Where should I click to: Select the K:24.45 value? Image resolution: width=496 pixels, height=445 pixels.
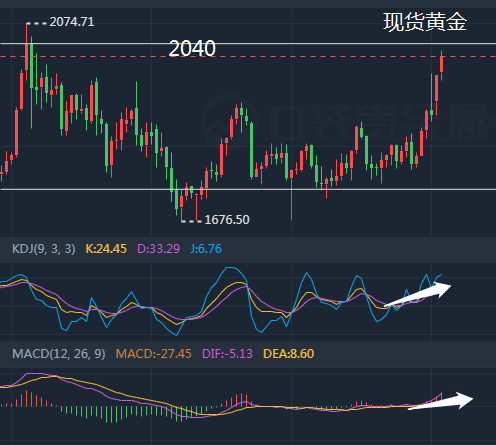(106, 249)
